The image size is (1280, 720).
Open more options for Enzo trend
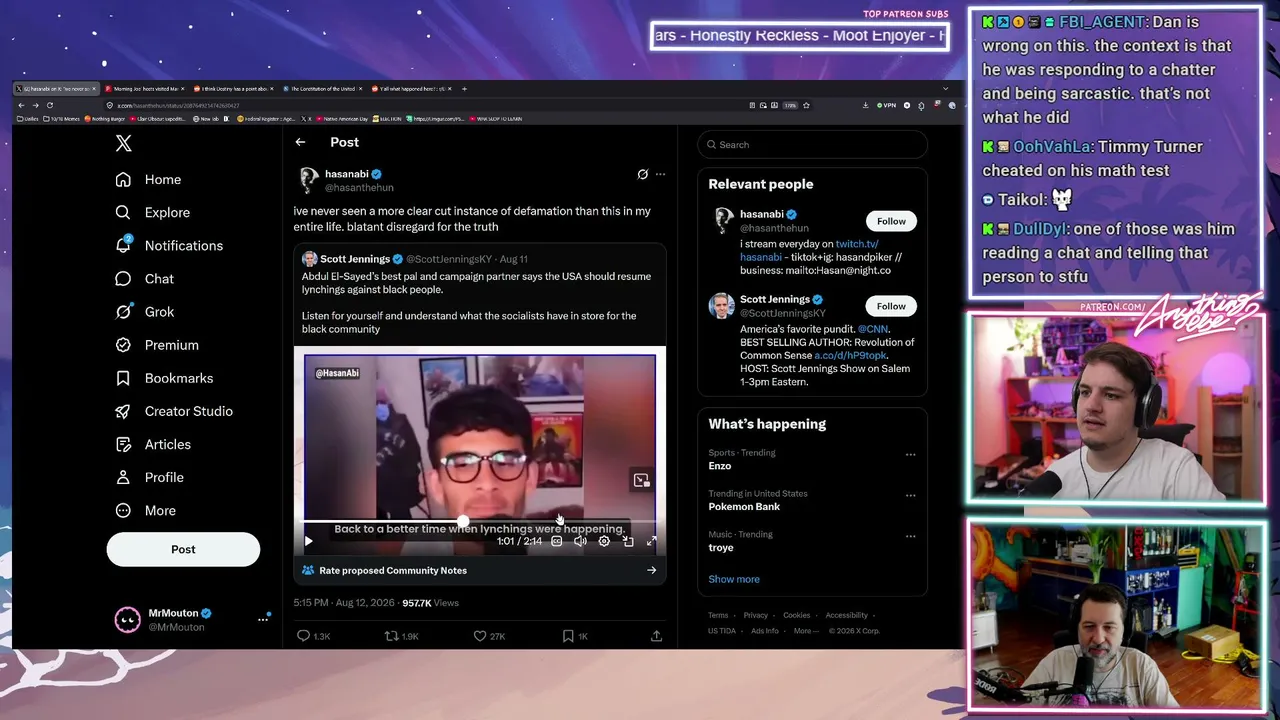(x=910, y=455)
